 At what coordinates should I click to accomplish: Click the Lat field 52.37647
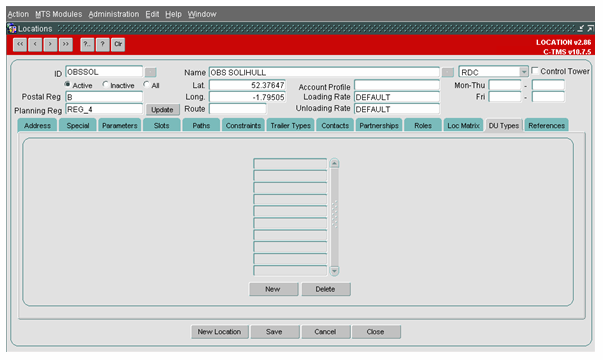point(247,85)
